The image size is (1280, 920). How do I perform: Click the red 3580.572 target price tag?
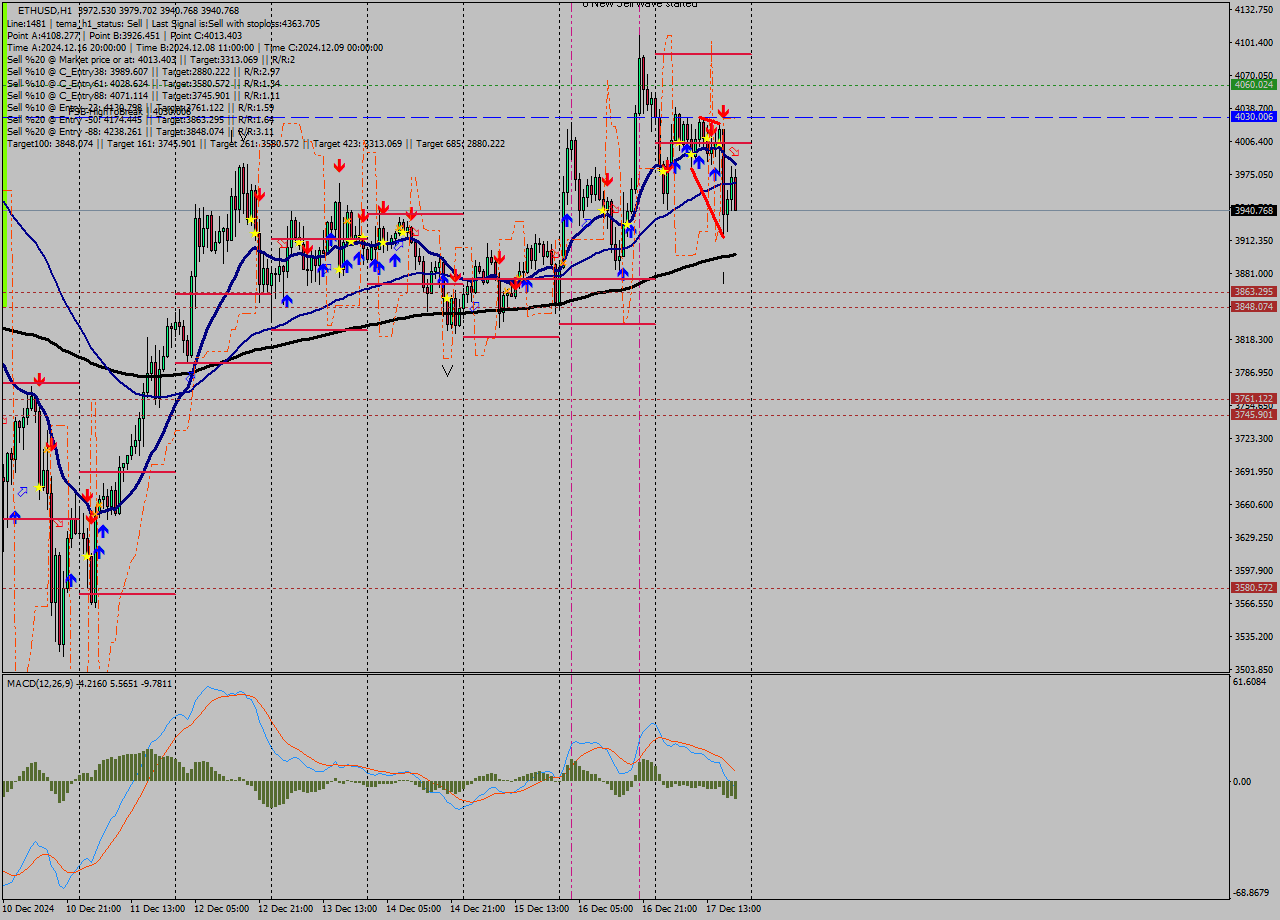click(x=1253, y=588)
